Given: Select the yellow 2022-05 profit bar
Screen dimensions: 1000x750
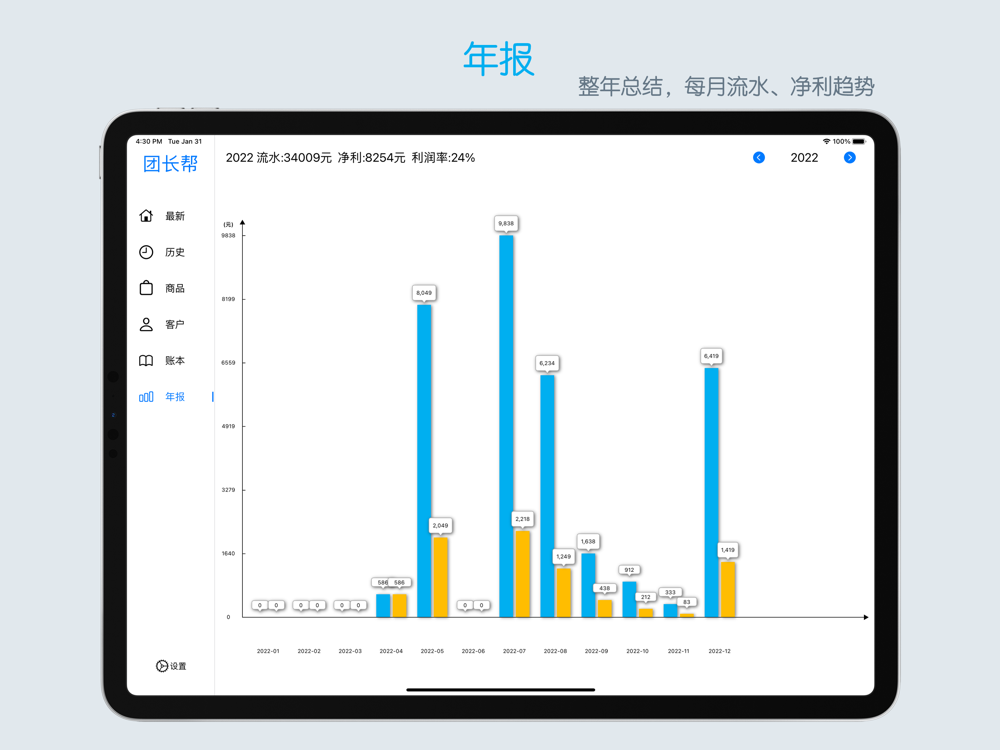Looking at the screenshot, I should point(441,577).
